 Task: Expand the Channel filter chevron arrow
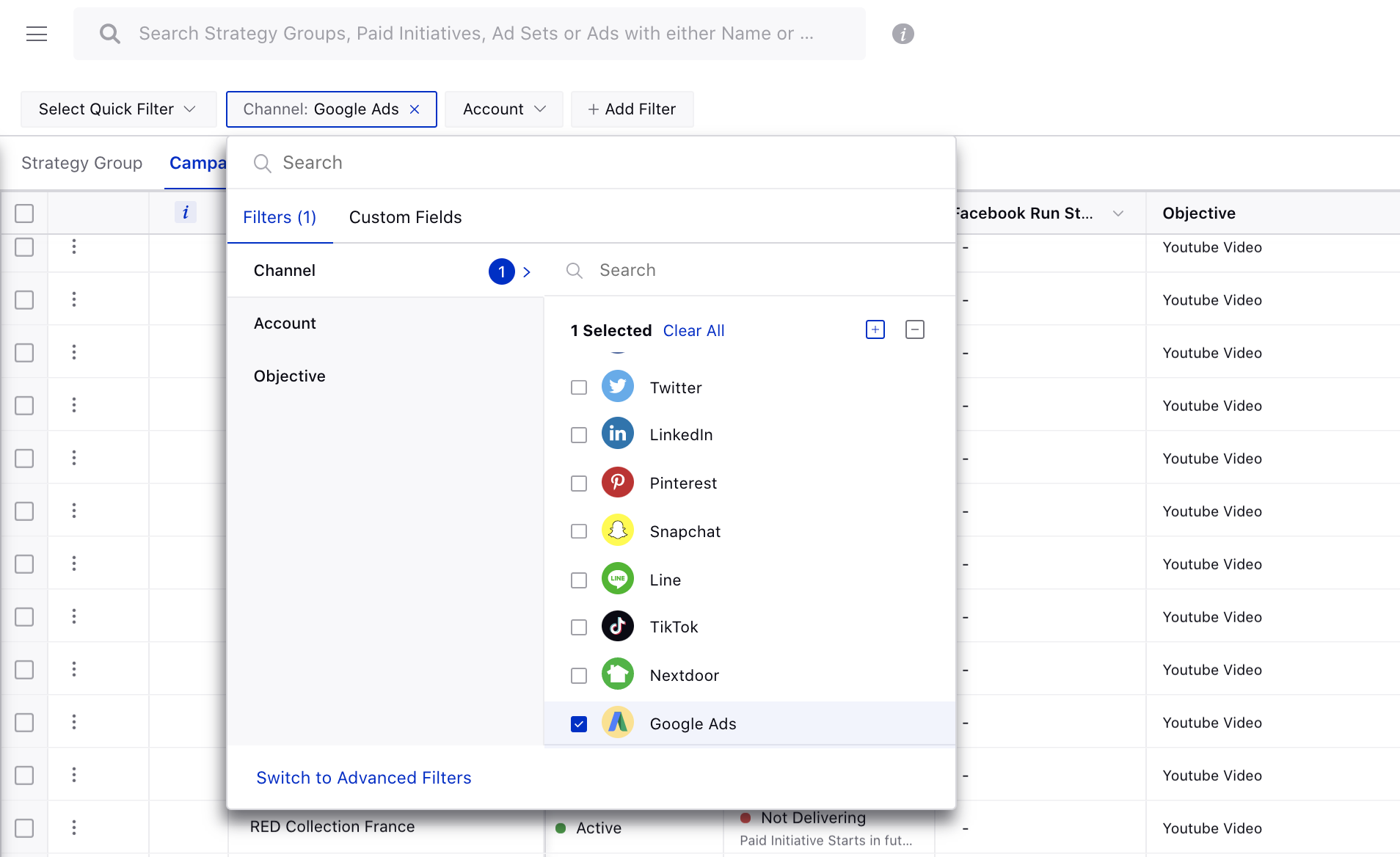click(x=527, y=272)
